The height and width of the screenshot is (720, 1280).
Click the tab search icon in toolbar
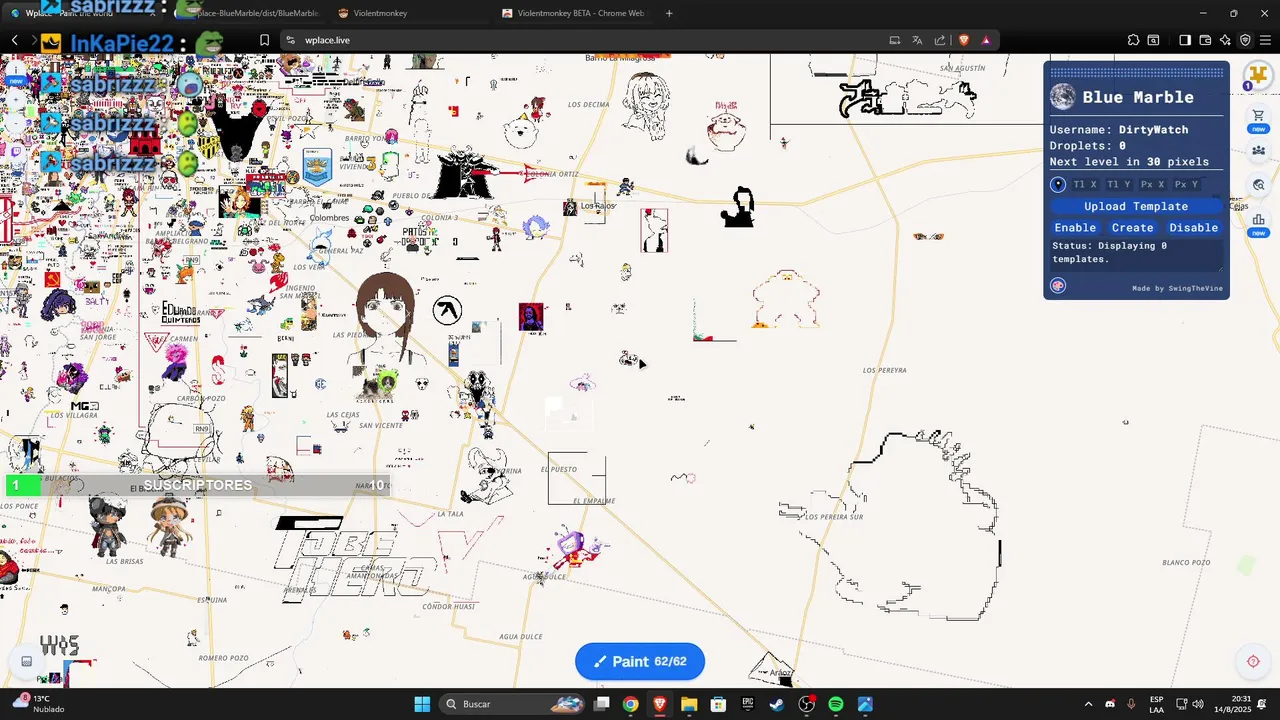click(x=1153, y=40)
